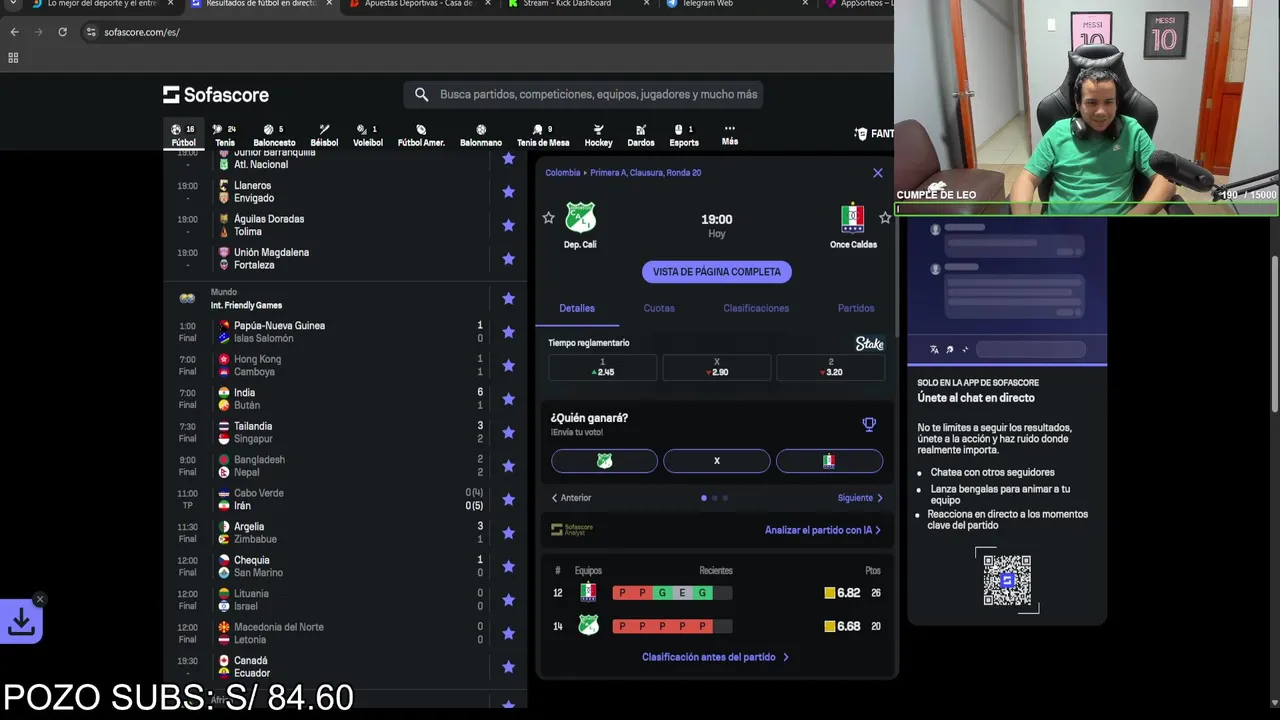Select away win odds 3.20
1280x720 pixels.
click(830, 367)
